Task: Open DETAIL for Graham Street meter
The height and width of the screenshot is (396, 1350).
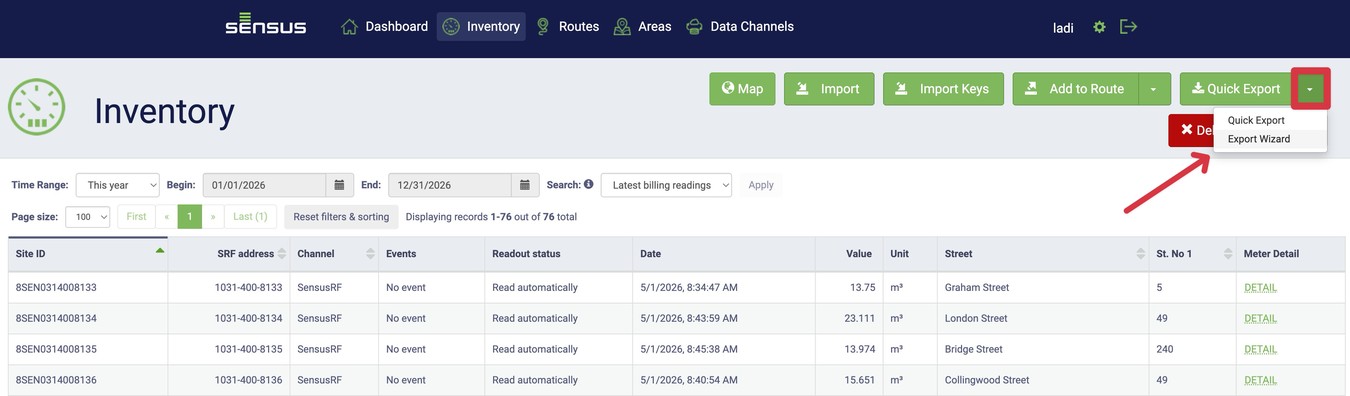Action: coord(1260,288)
